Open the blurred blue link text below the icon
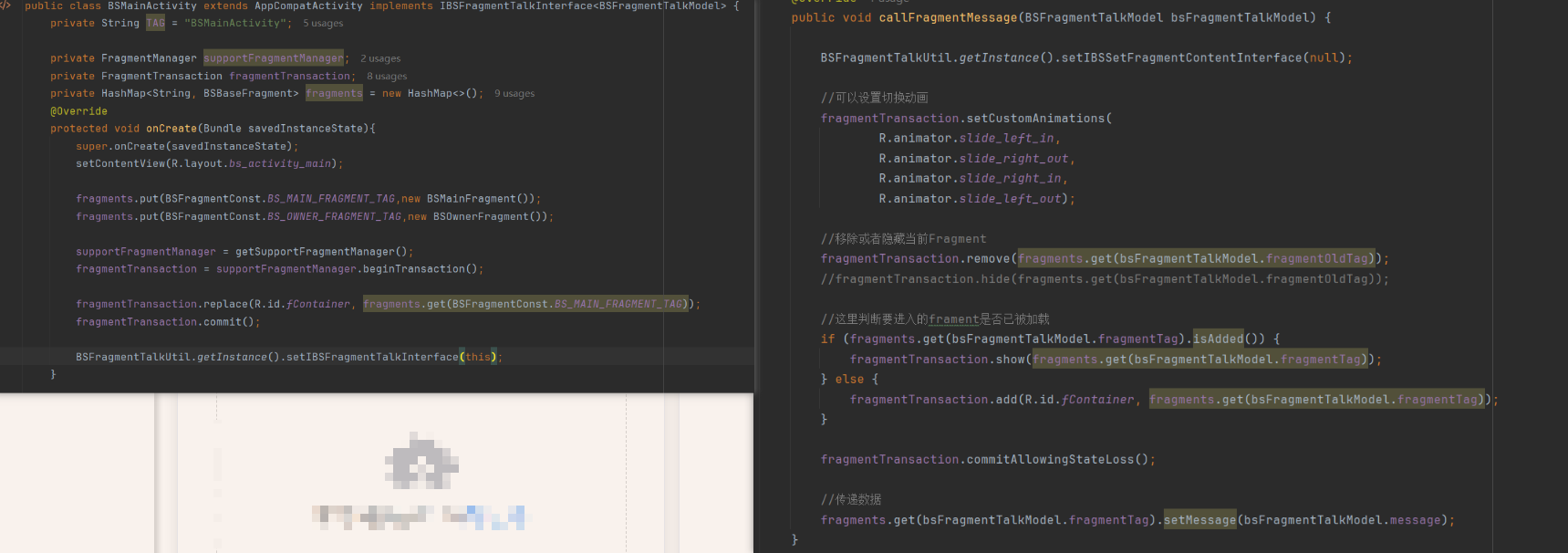1568x553 pixels. click(x=484, y=517)
